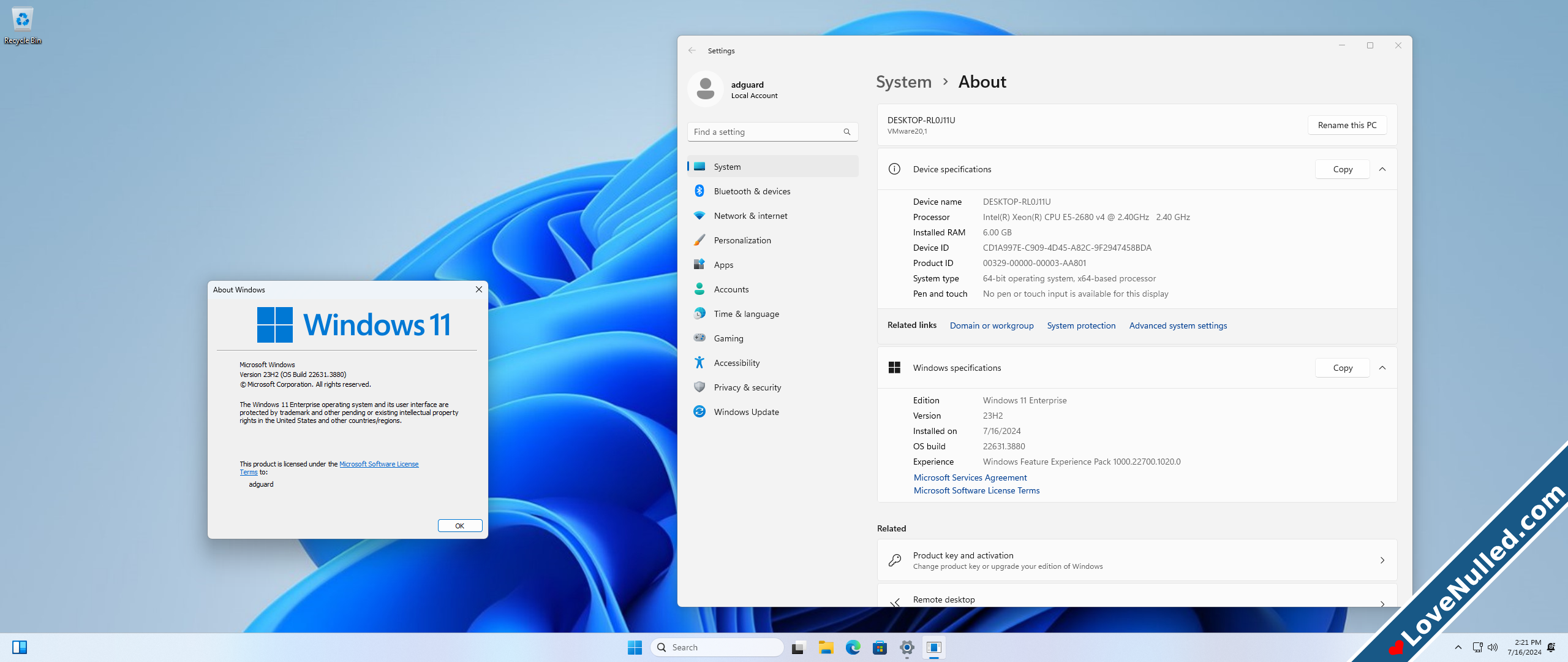1568x662 pixels.
Task: Open Apps settings page
Action: point(772,265)
